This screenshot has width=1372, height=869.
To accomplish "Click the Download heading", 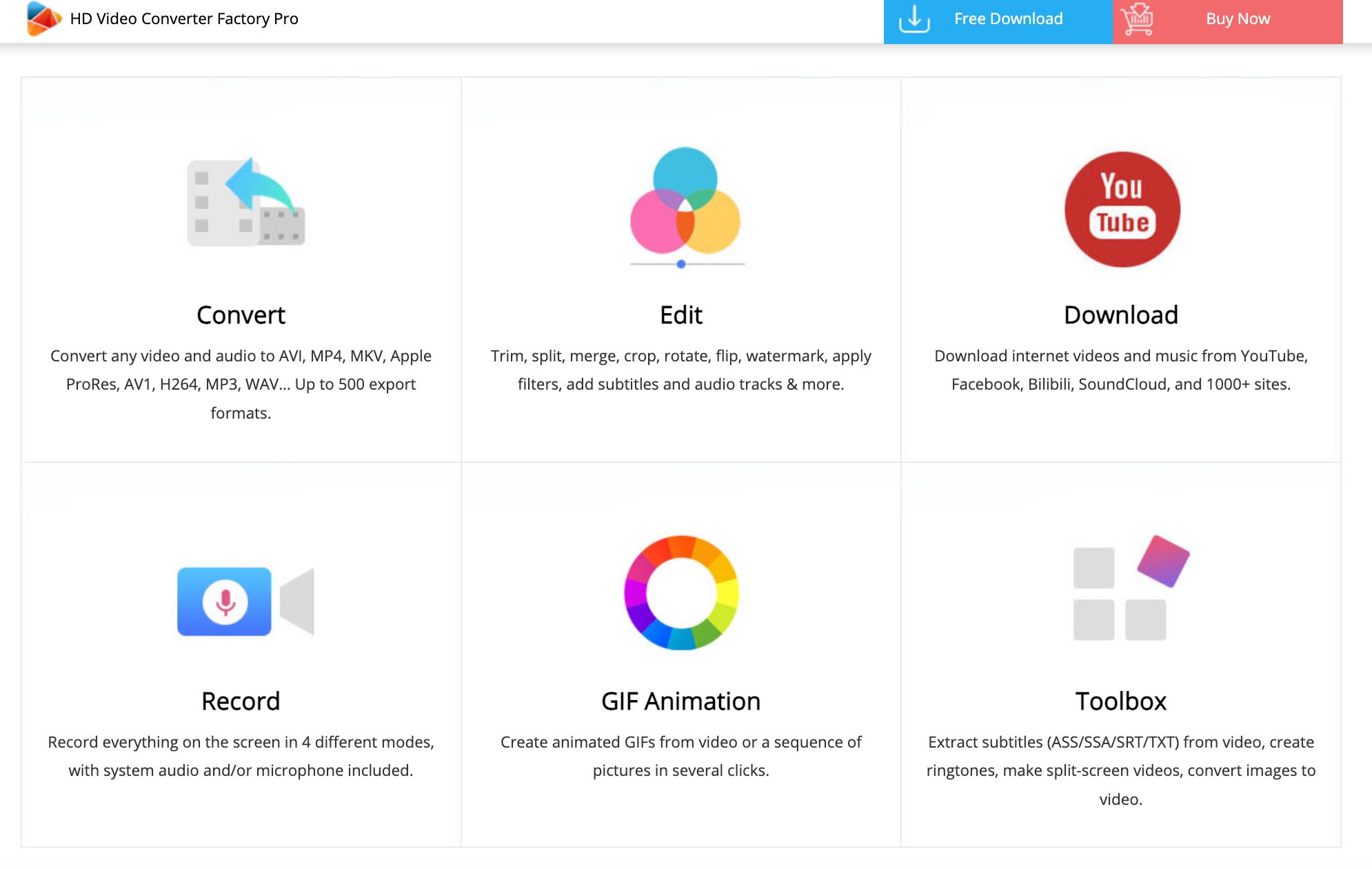I will (1121, 315).
